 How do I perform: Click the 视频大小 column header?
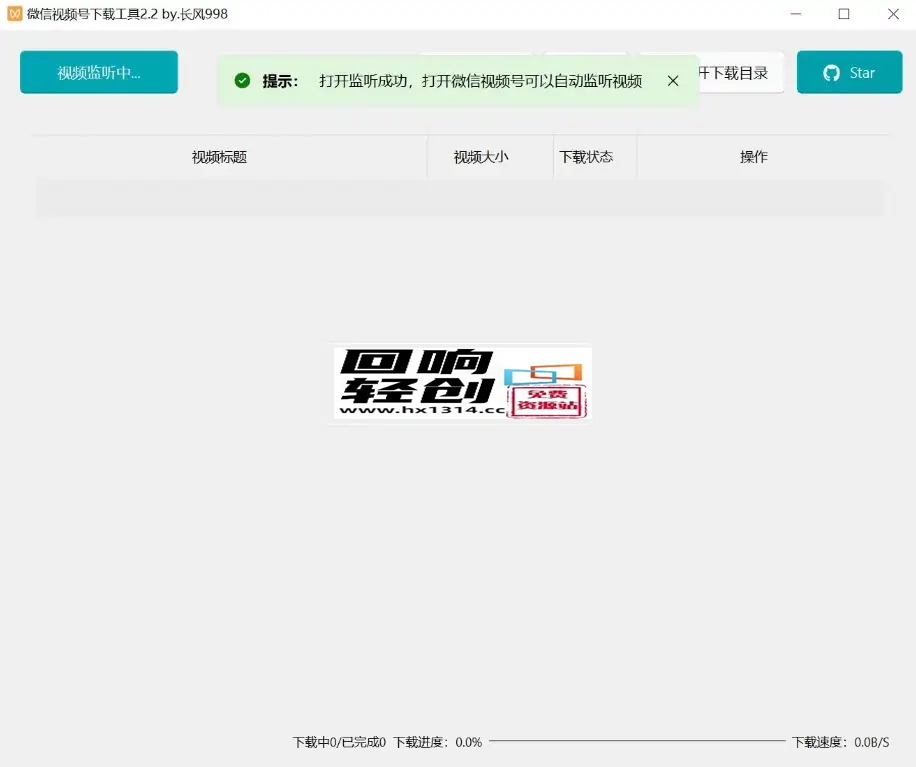tap(481, 157)
